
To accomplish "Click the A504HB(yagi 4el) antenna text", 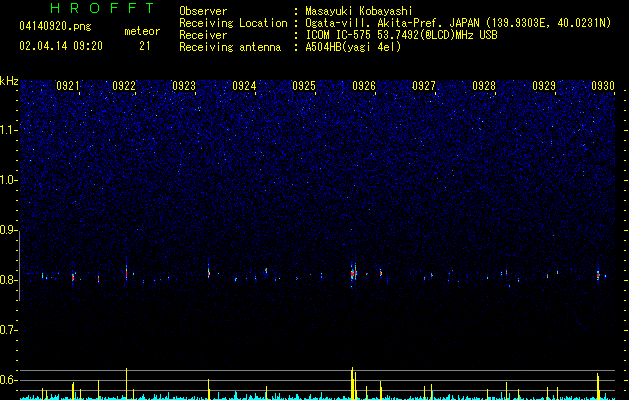I will coord(353,47).
